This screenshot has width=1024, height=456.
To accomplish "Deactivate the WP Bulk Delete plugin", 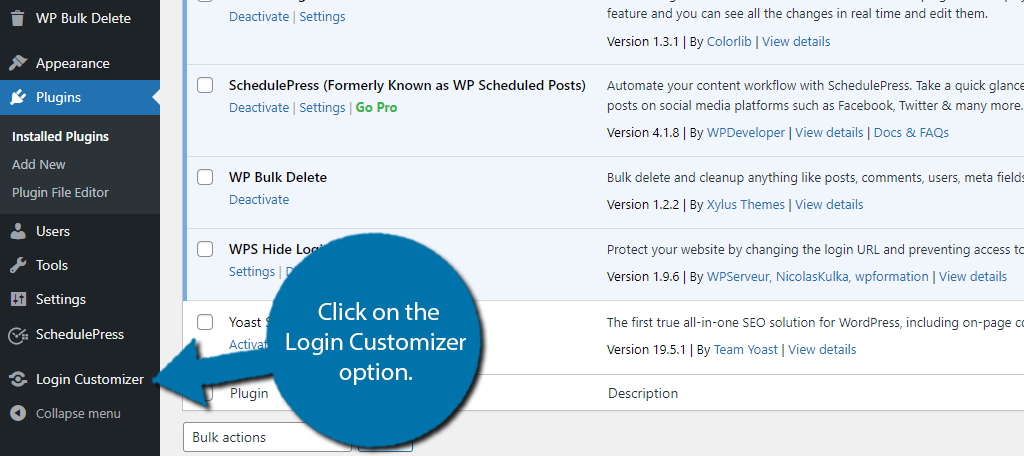I will click(259, 200).
